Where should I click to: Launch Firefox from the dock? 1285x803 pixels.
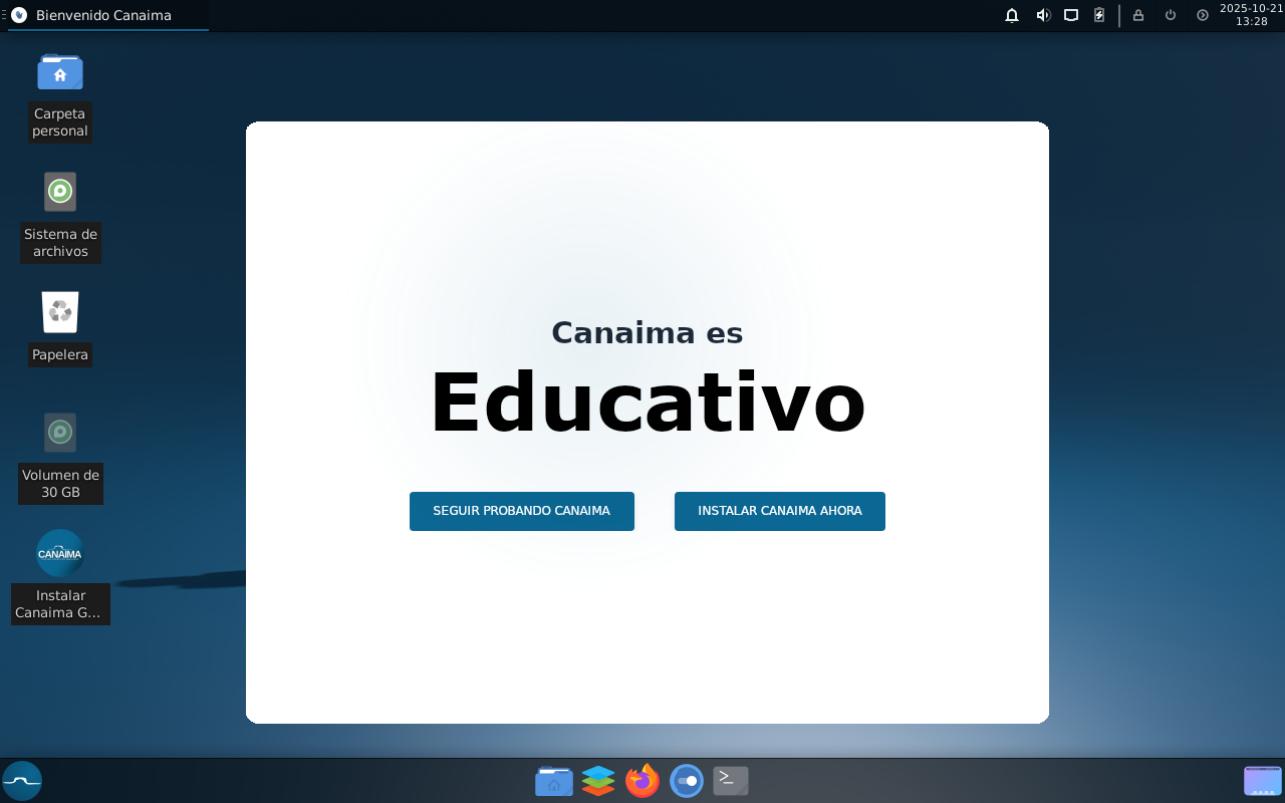pos(642,780)
